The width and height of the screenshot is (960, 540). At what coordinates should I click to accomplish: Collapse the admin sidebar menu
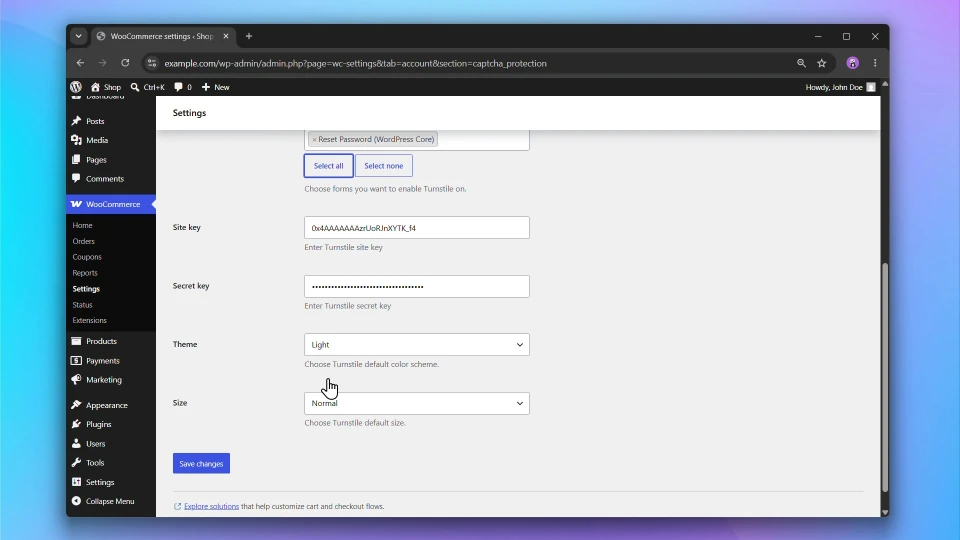tap(111, 501)
